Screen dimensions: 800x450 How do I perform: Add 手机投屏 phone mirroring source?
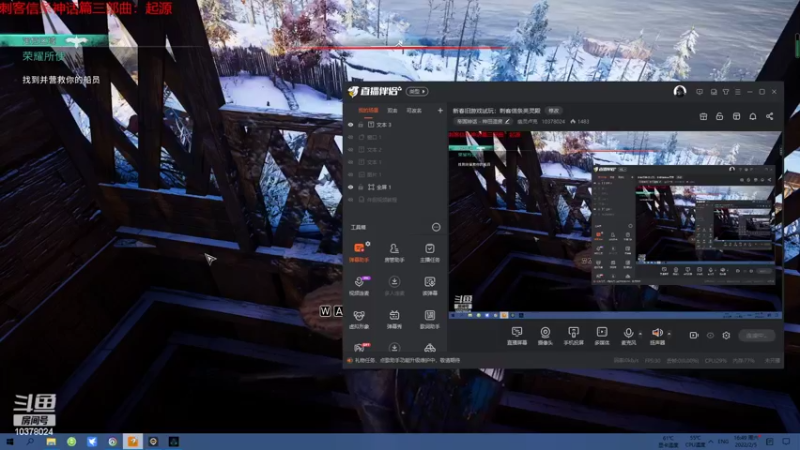tap(573, 336)
